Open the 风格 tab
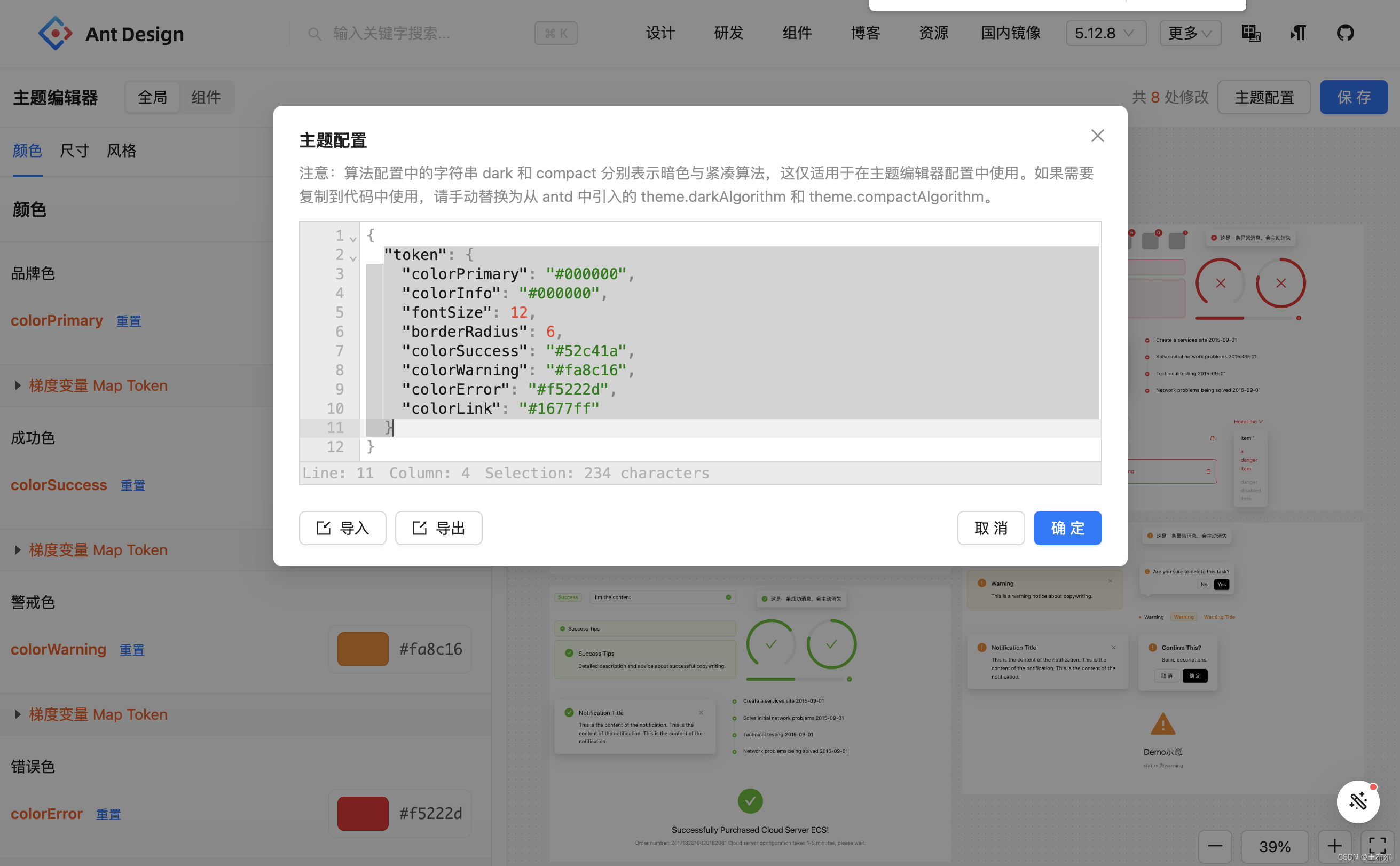 [121, 151]
